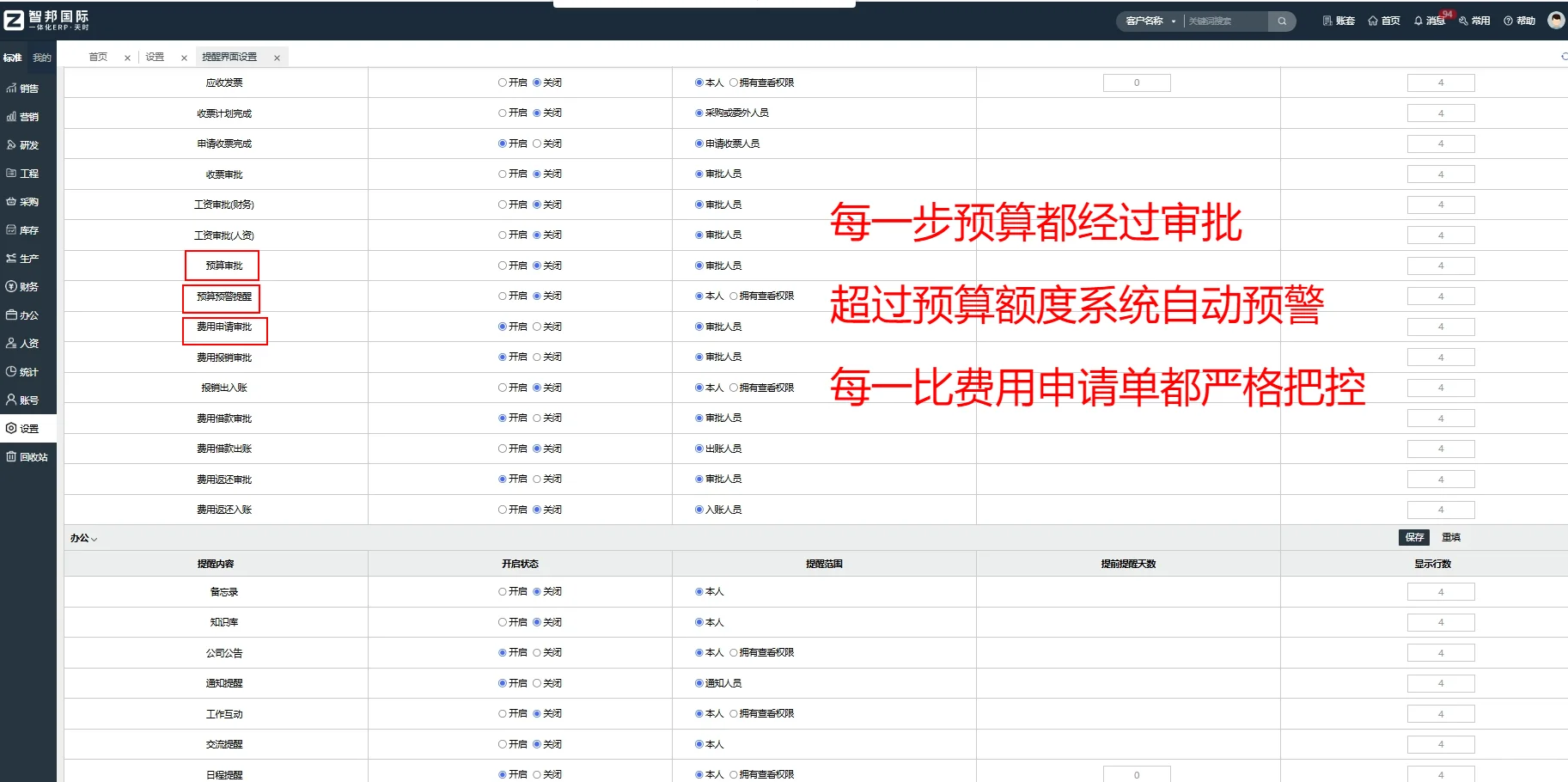Open the 销售 sales module icon

coord(12,89)
